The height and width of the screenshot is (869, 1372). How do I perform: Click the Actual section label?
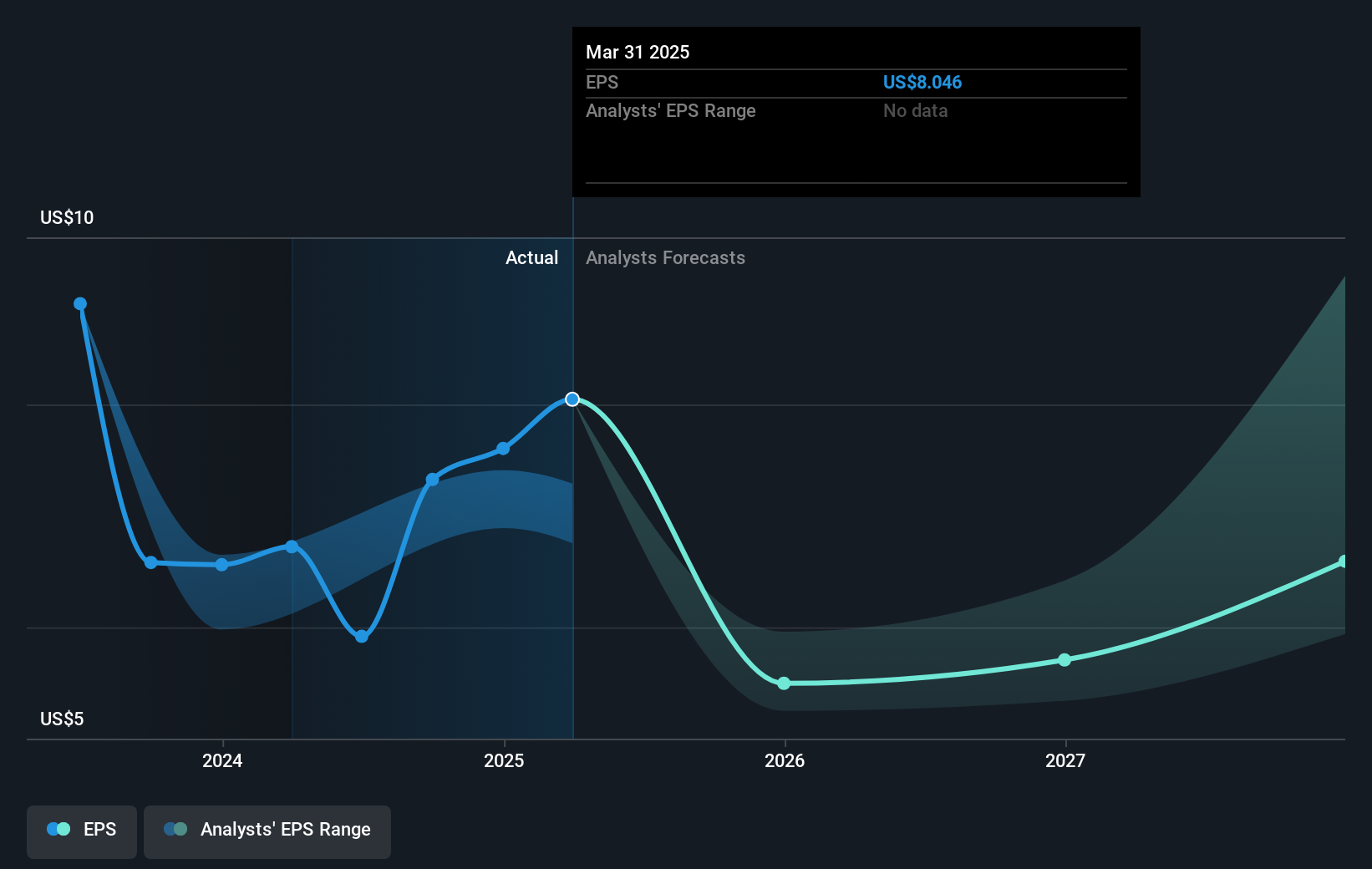[x=531, y=257]
